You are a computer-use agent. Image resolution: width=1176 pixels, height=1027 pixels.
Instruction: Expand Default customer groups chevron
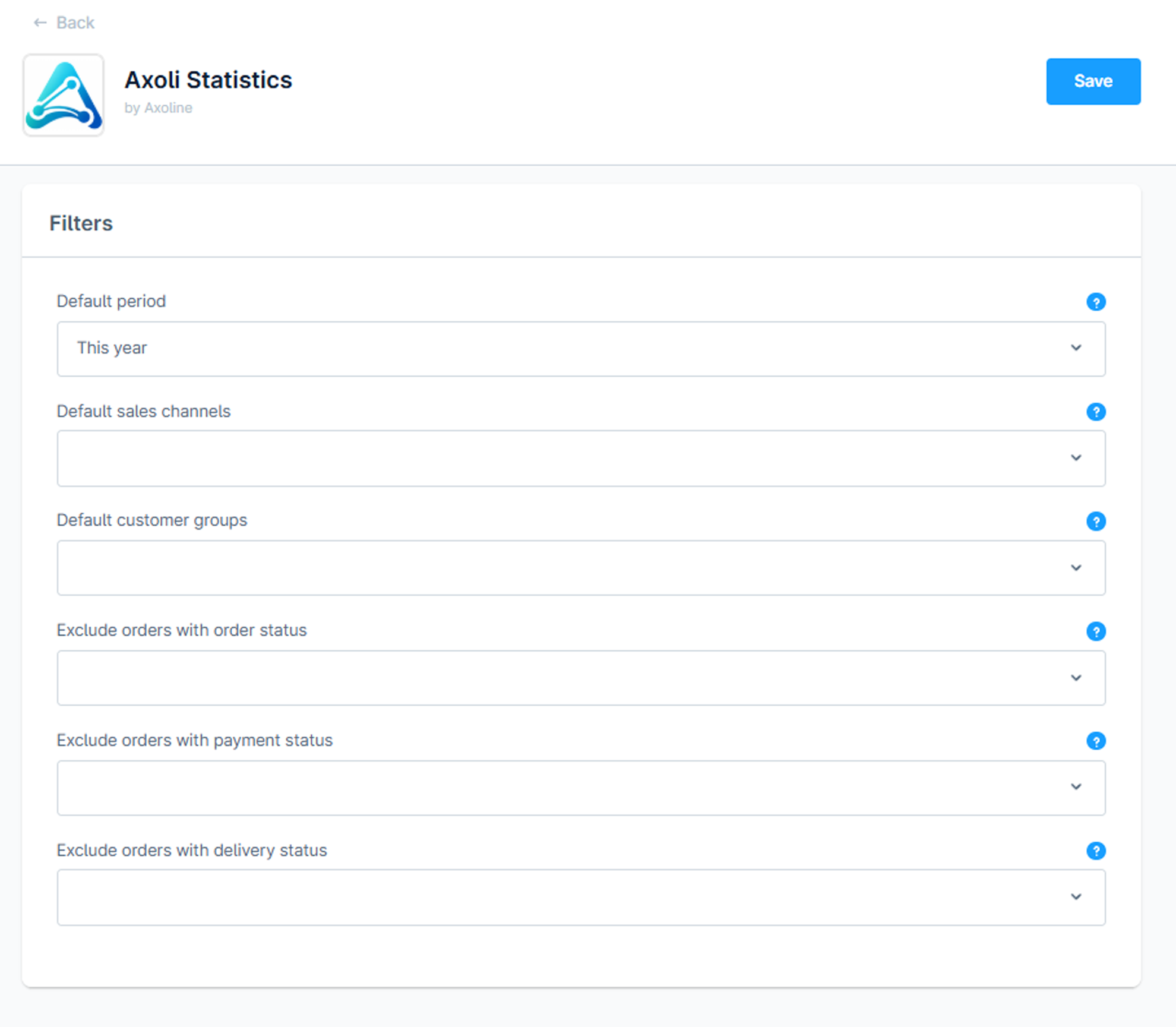pos(1076,568)
